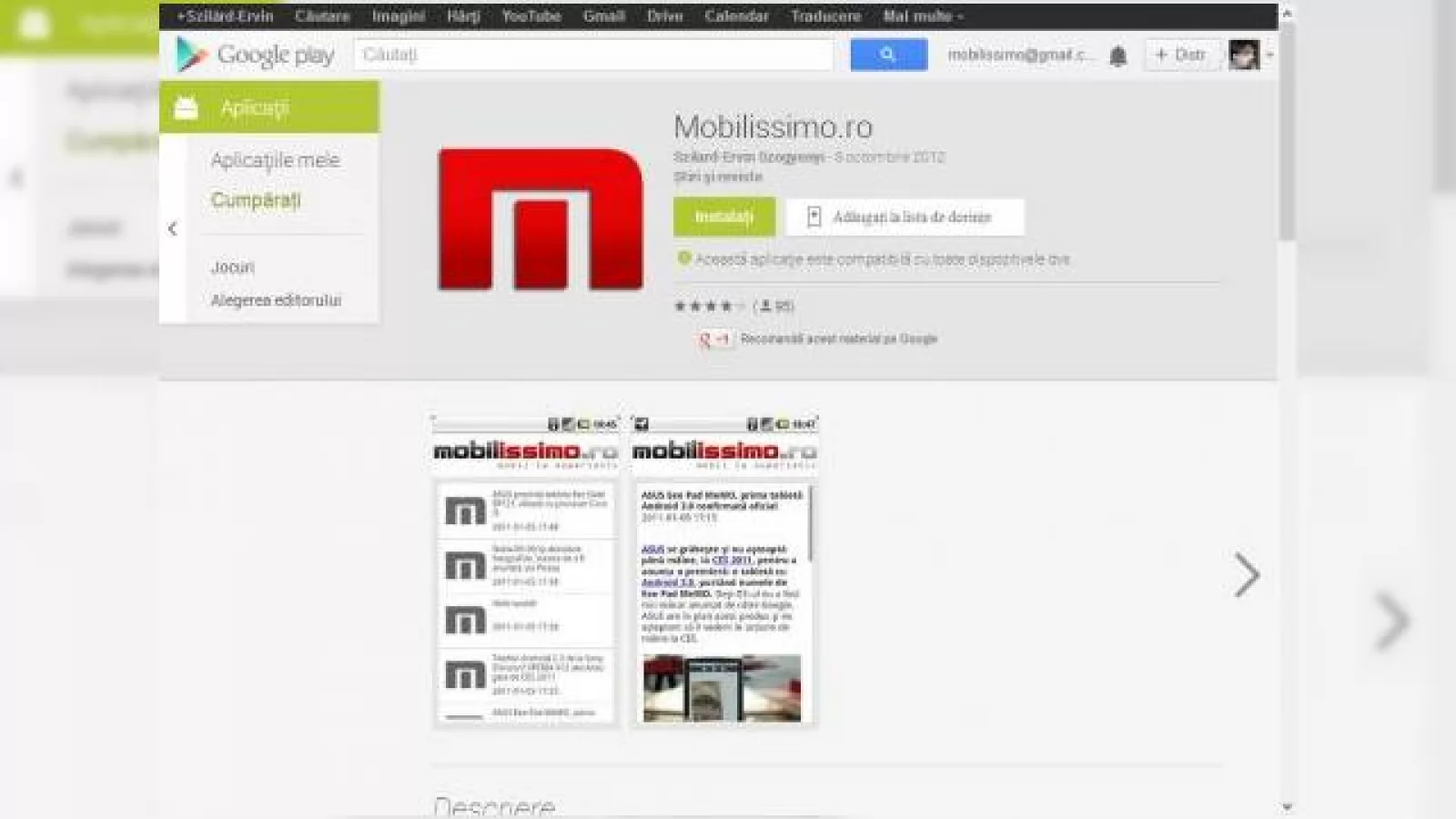Click the rating count (95)
Screen dimensions: 1456x819
(774, 306)
